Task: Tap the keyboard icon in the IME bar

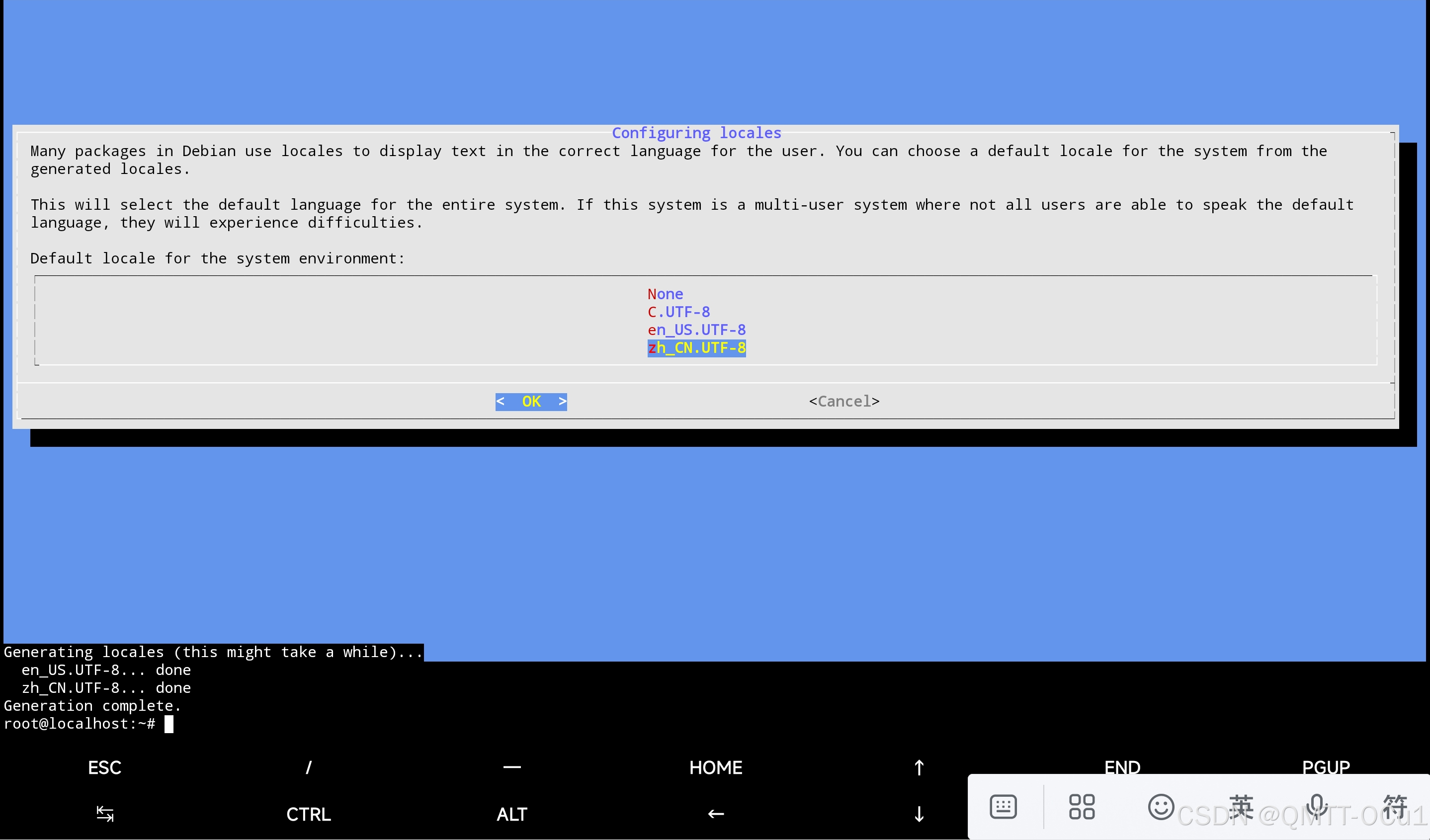Action: coord(1003,807)
